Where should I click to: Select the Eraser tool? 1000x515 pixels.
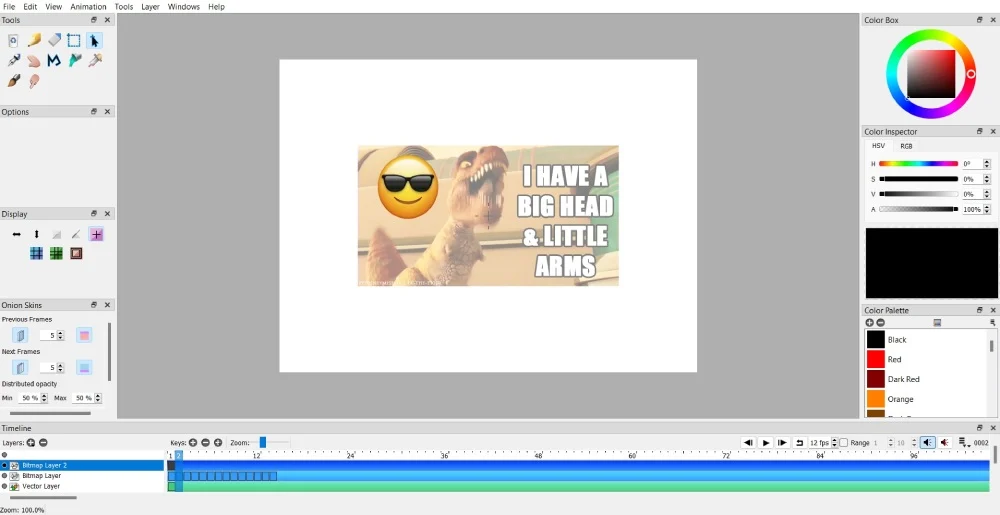[x=54, y=41]
